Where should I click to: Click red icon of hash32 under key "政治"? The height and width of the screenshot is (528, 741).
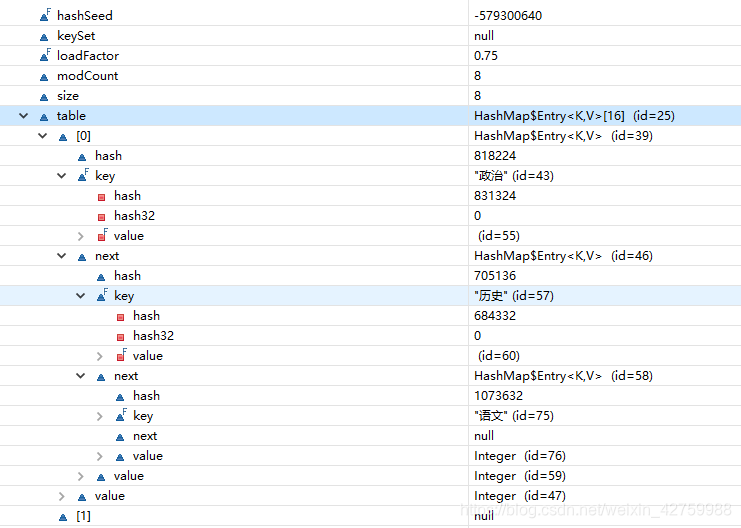tap(102, 217)
